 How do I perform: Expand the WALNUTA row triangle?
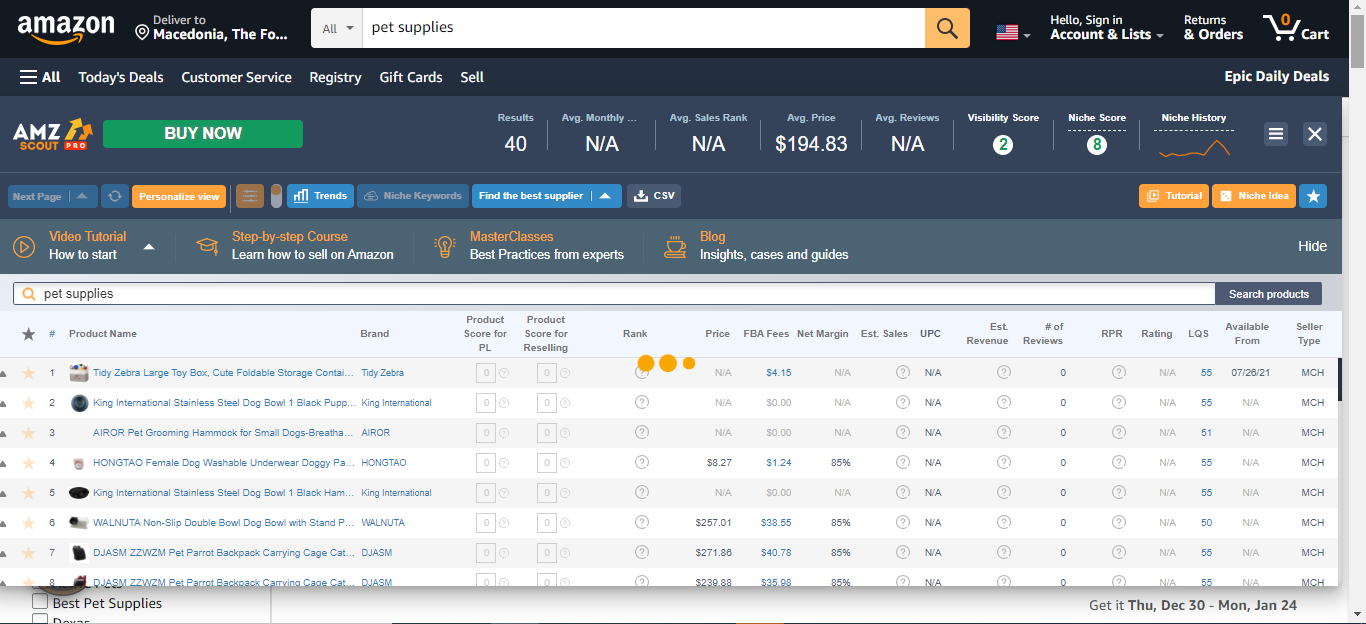[x=3, y=524]
